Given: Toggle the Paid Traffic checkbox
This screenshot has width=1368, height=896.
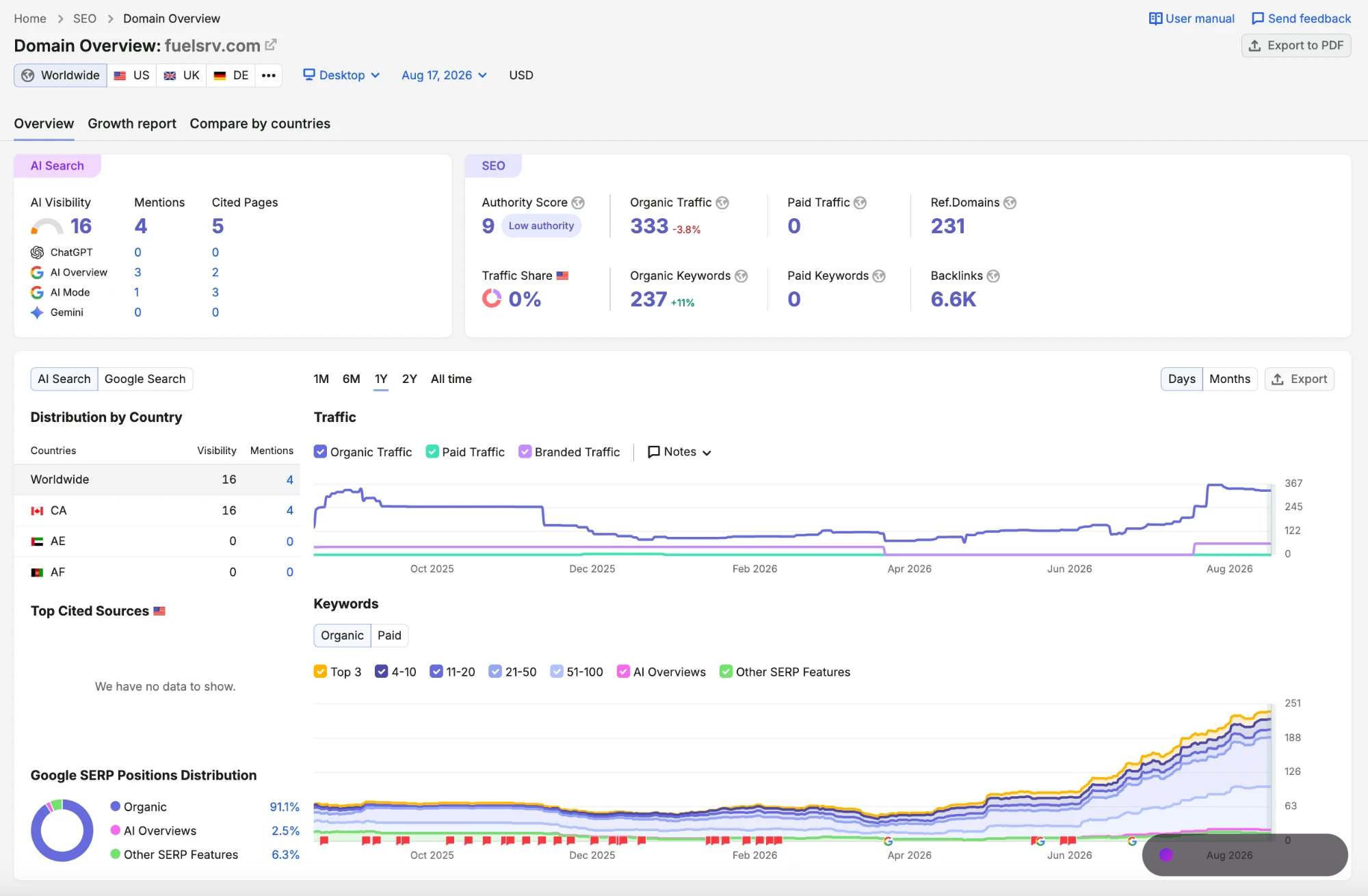Looking at the screenshot, I should tap(432, 452).
